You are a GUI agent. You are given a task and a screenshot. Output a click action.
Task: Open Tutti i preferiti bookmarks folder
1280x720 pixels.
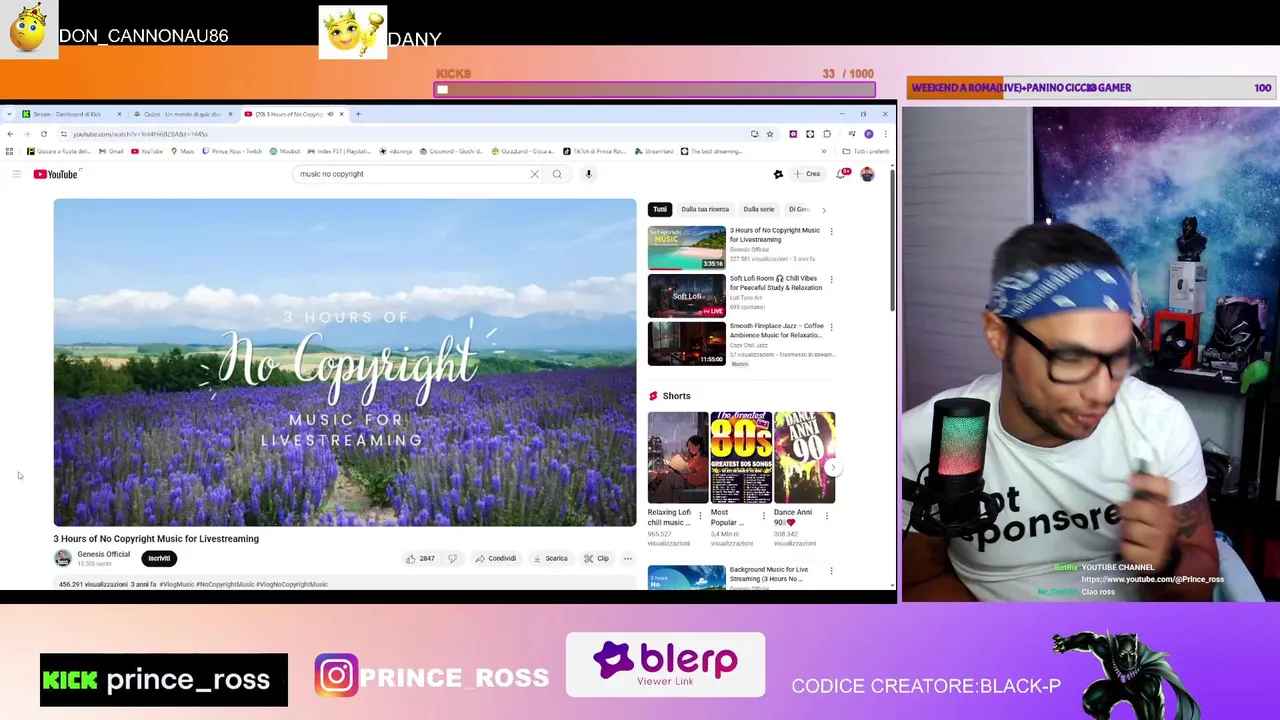[866, 152]
